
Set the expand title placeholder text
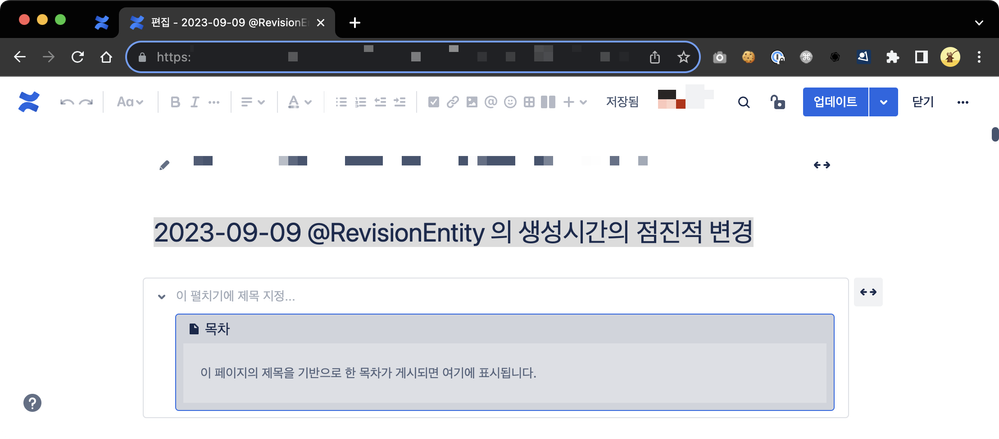[x=236, y=296]
